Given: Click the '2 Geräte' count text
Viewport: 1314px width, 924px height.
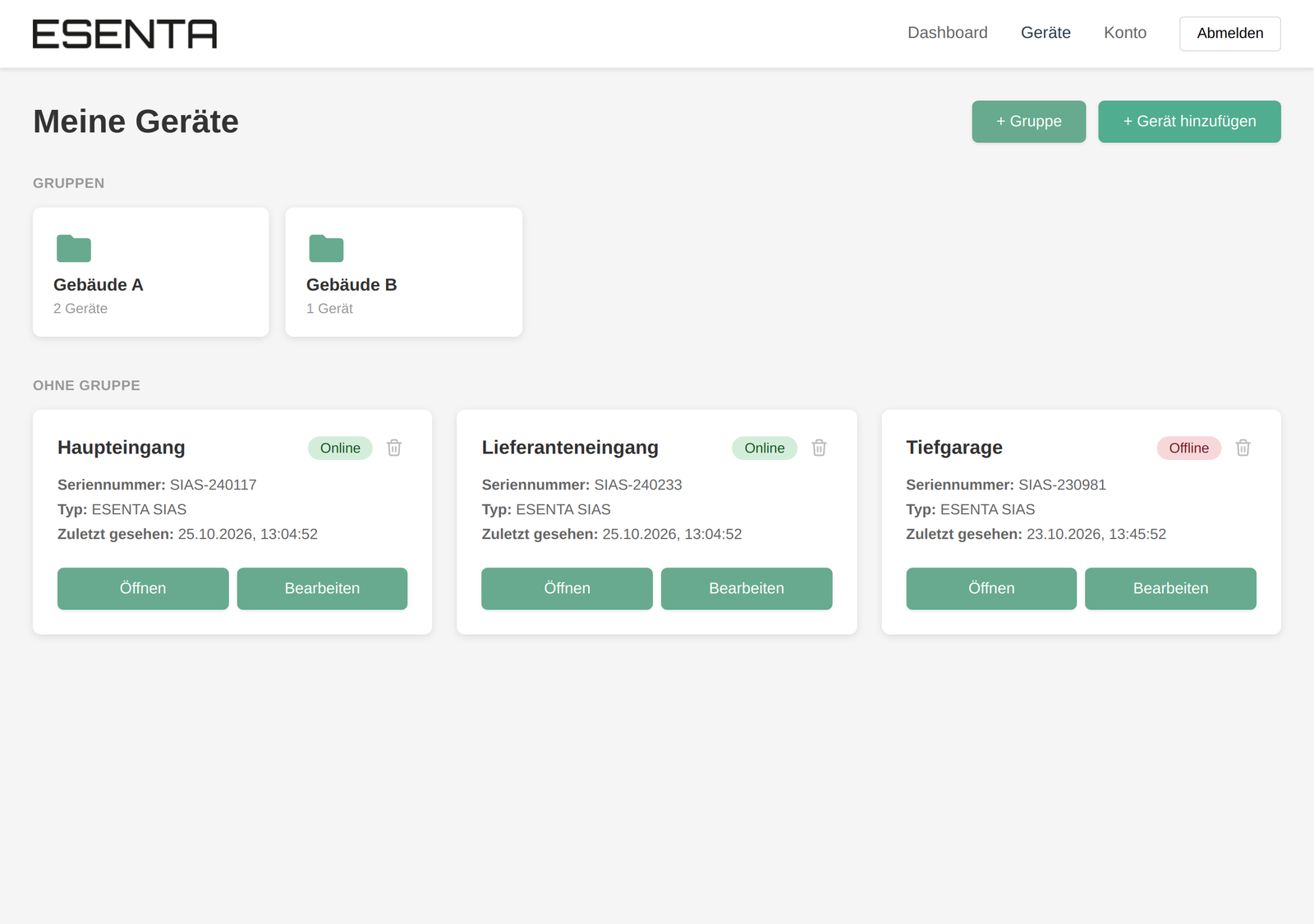Looking at the screenshot, I should pos(80,309).
